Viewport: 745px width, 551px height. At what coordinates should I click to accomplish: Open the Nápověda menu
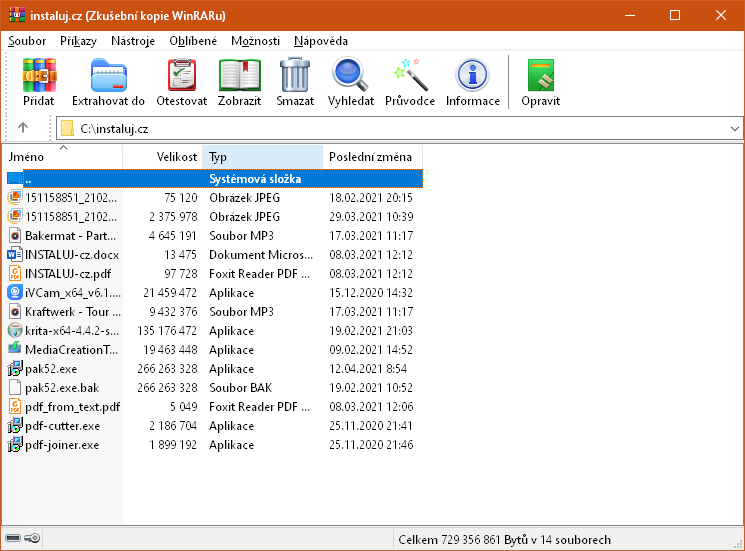pyautogui.click(x=321, y=41)
